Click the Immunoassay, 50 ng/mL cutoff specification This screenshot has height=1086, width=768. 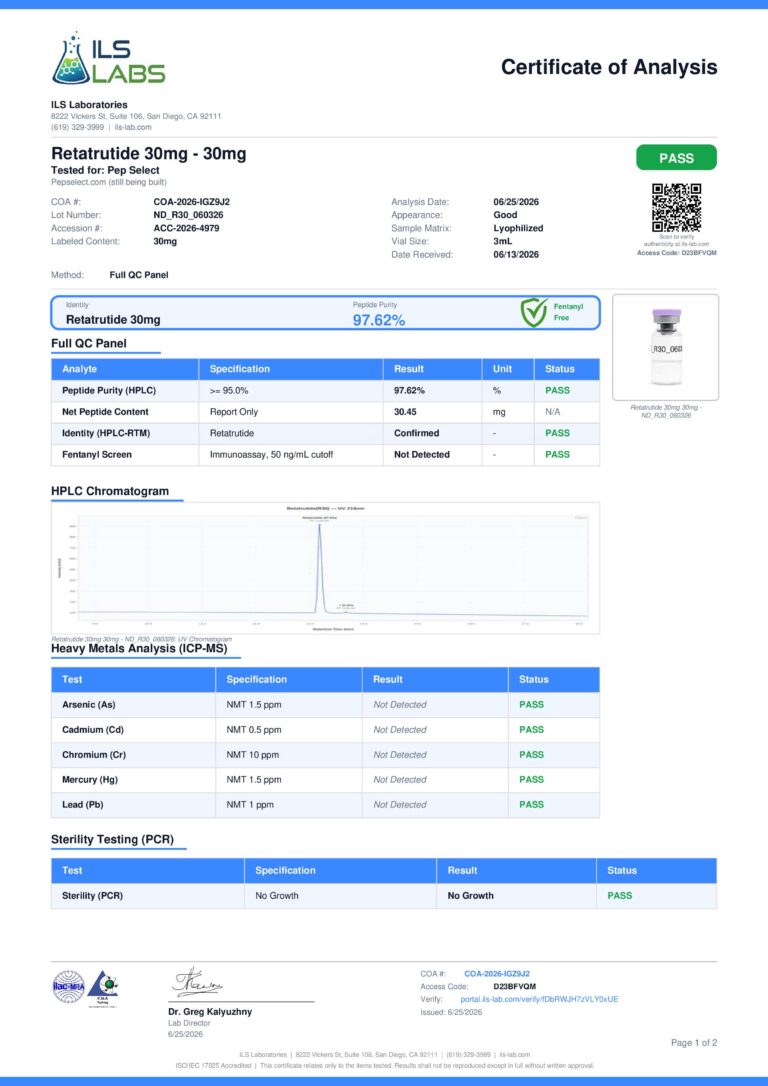point(271,455)
